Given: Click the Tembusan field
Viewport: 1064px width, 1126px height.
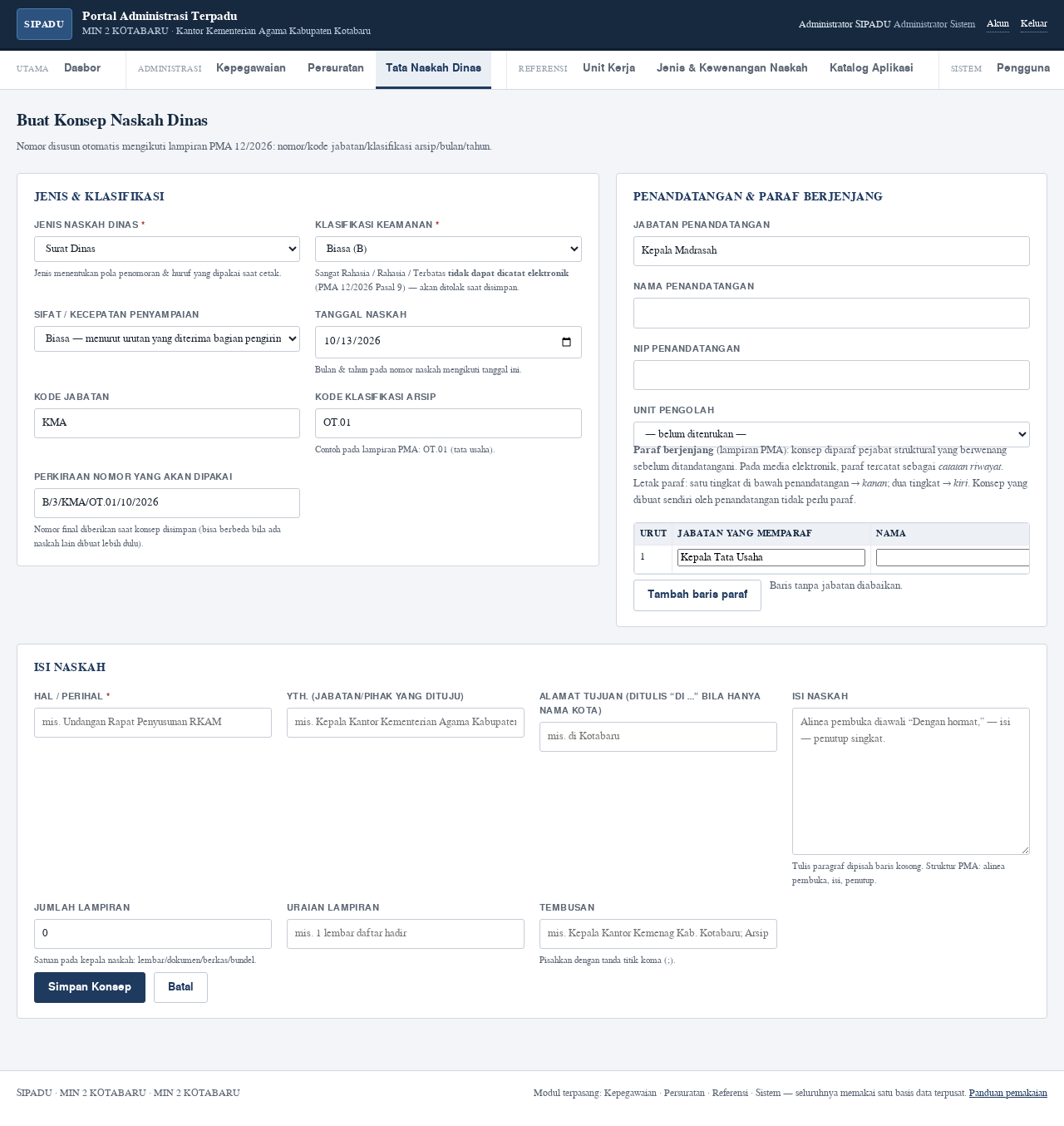Looking at the screenshot, I should [x=658, y=934].
